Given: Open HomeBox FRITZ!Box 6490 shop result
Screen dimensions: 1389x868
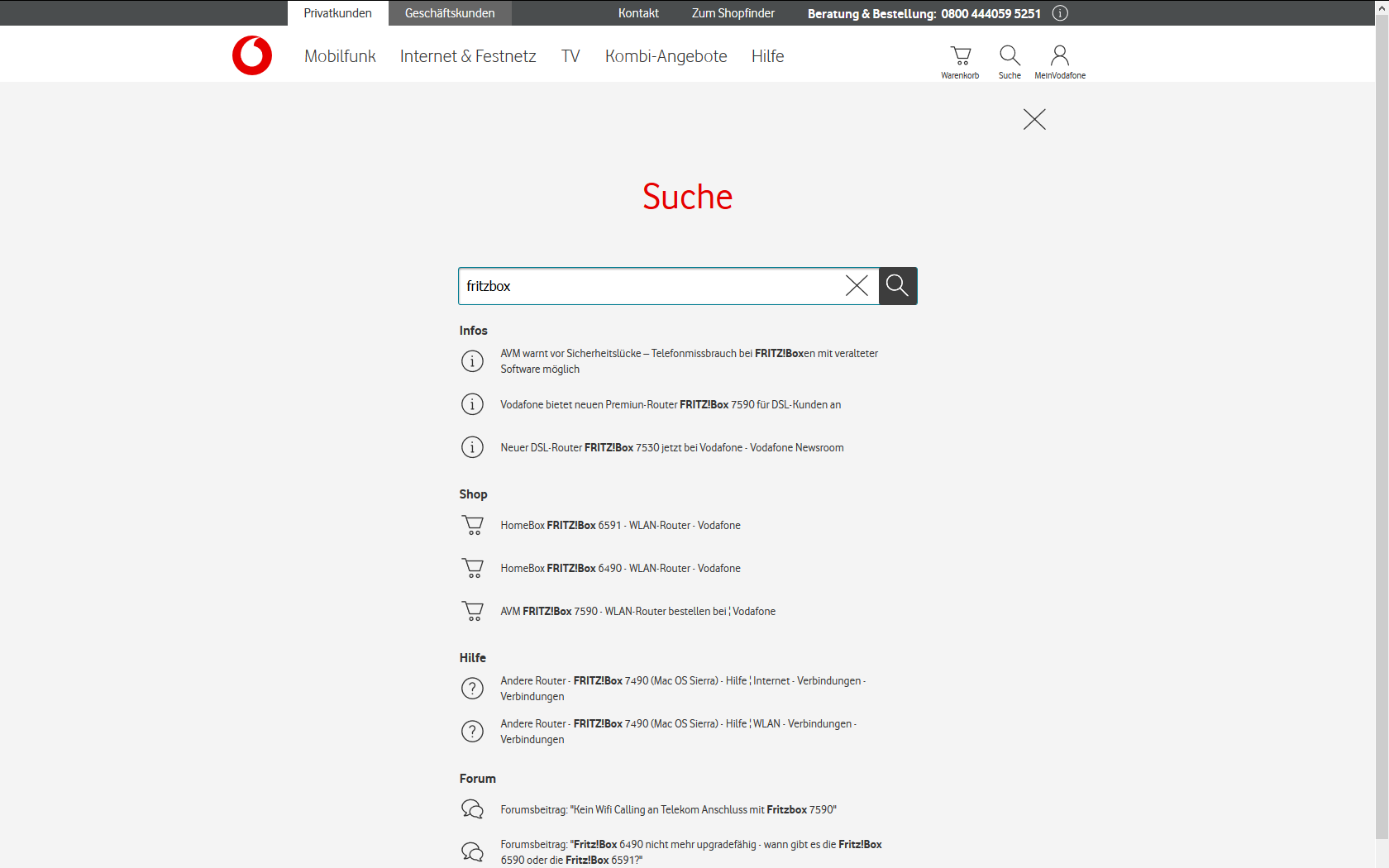Looking at the screenshot, I should click(620, 568).
